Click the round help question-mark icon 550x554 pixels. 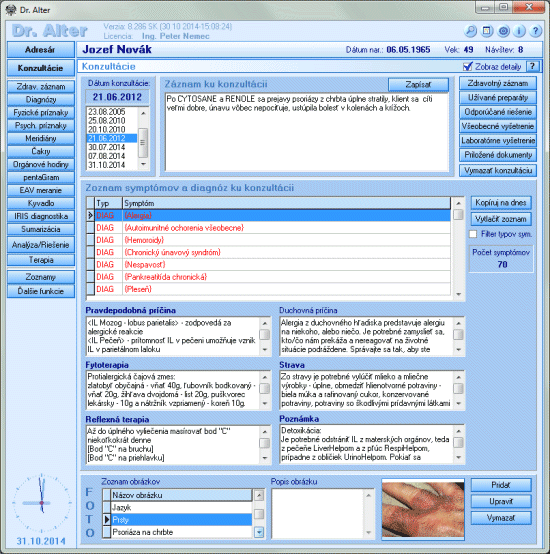[536, 31]
